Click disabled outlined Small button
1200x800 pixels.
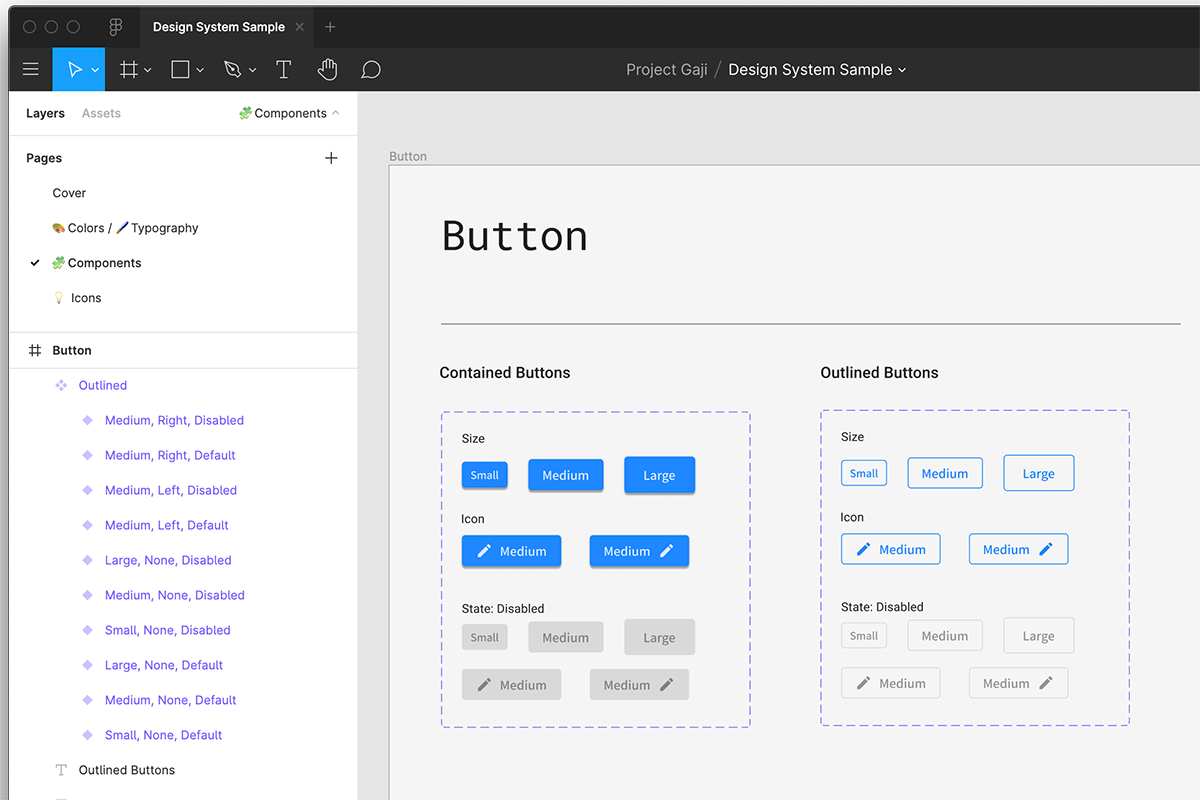click(x=864, y=635)
